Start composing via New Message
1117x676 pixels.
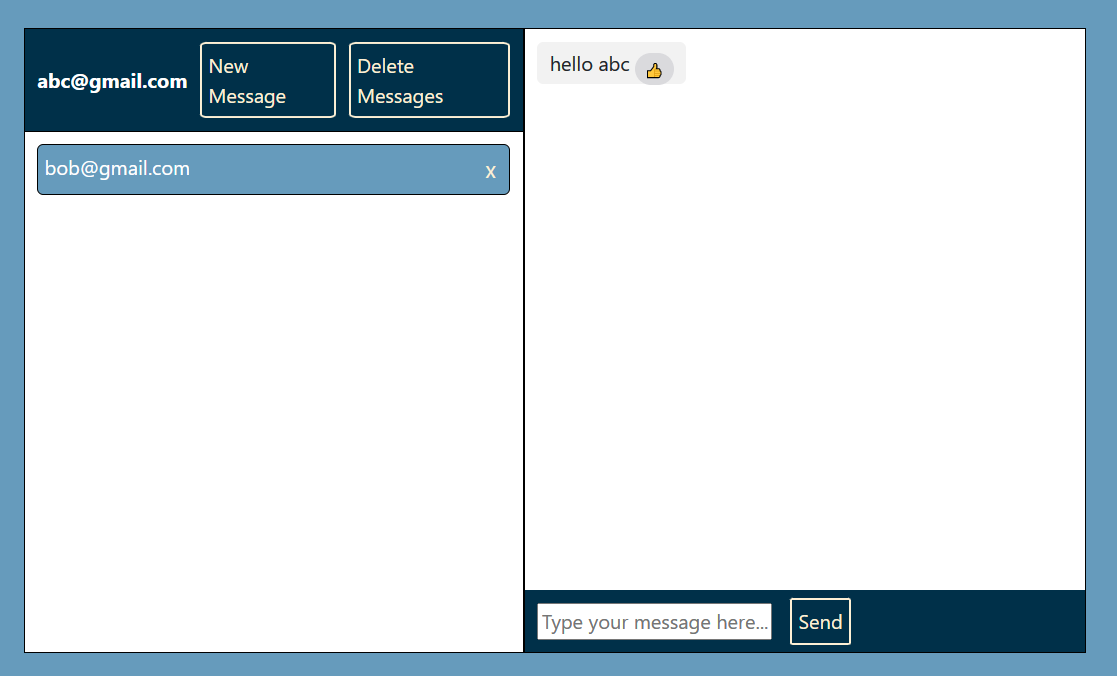point(267,80)
